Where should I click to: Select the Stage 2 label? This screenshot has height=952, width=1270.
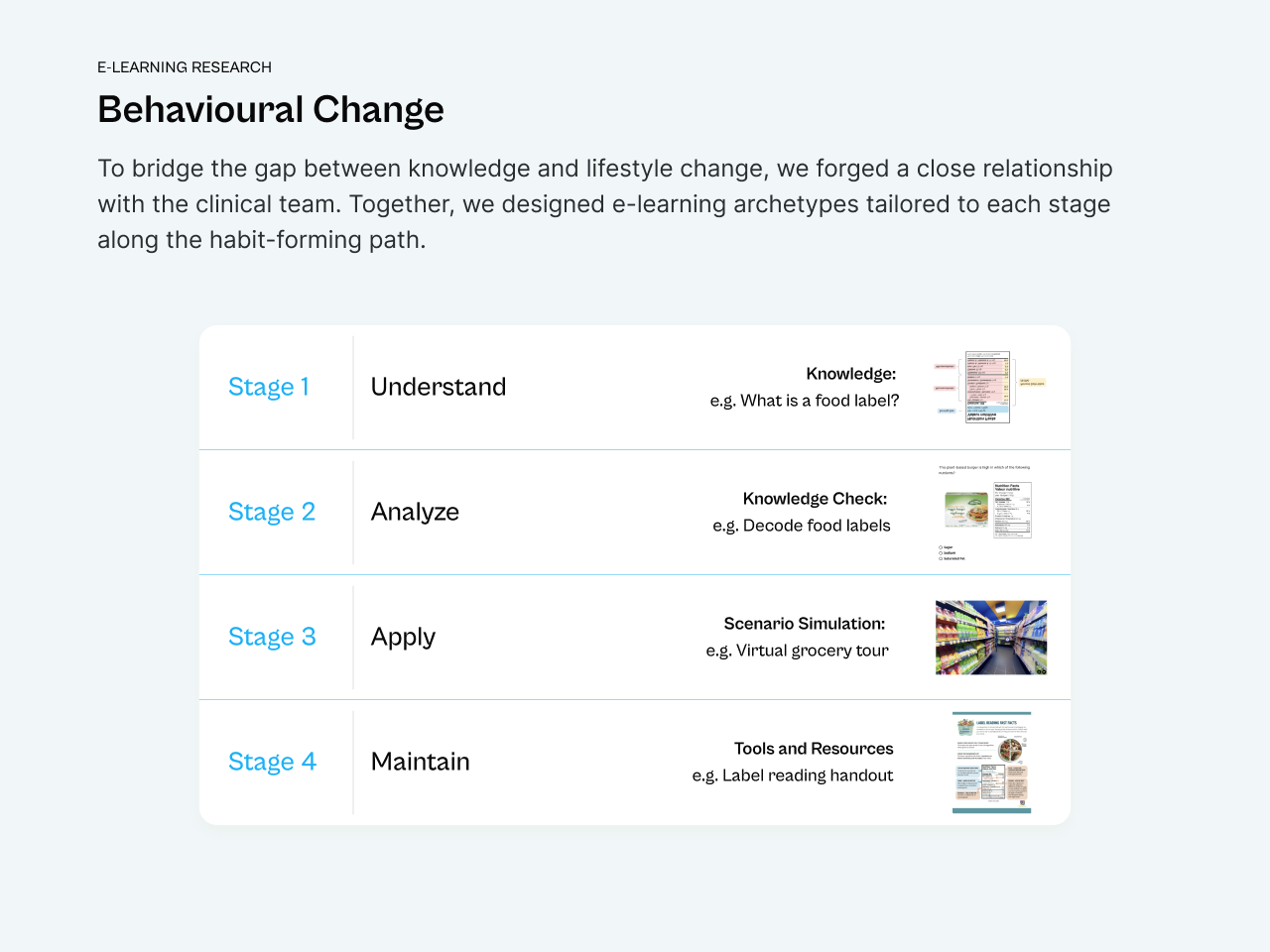coord(272,512)
